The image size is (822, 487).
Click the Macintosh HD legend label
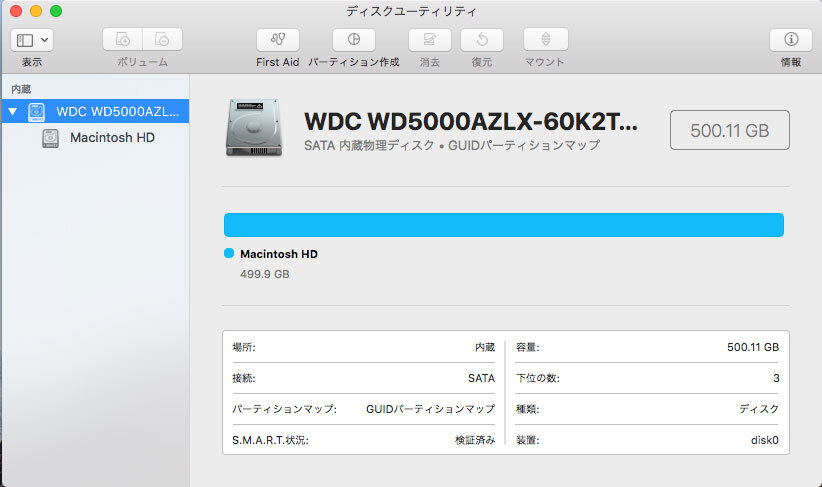click(279, 254)
